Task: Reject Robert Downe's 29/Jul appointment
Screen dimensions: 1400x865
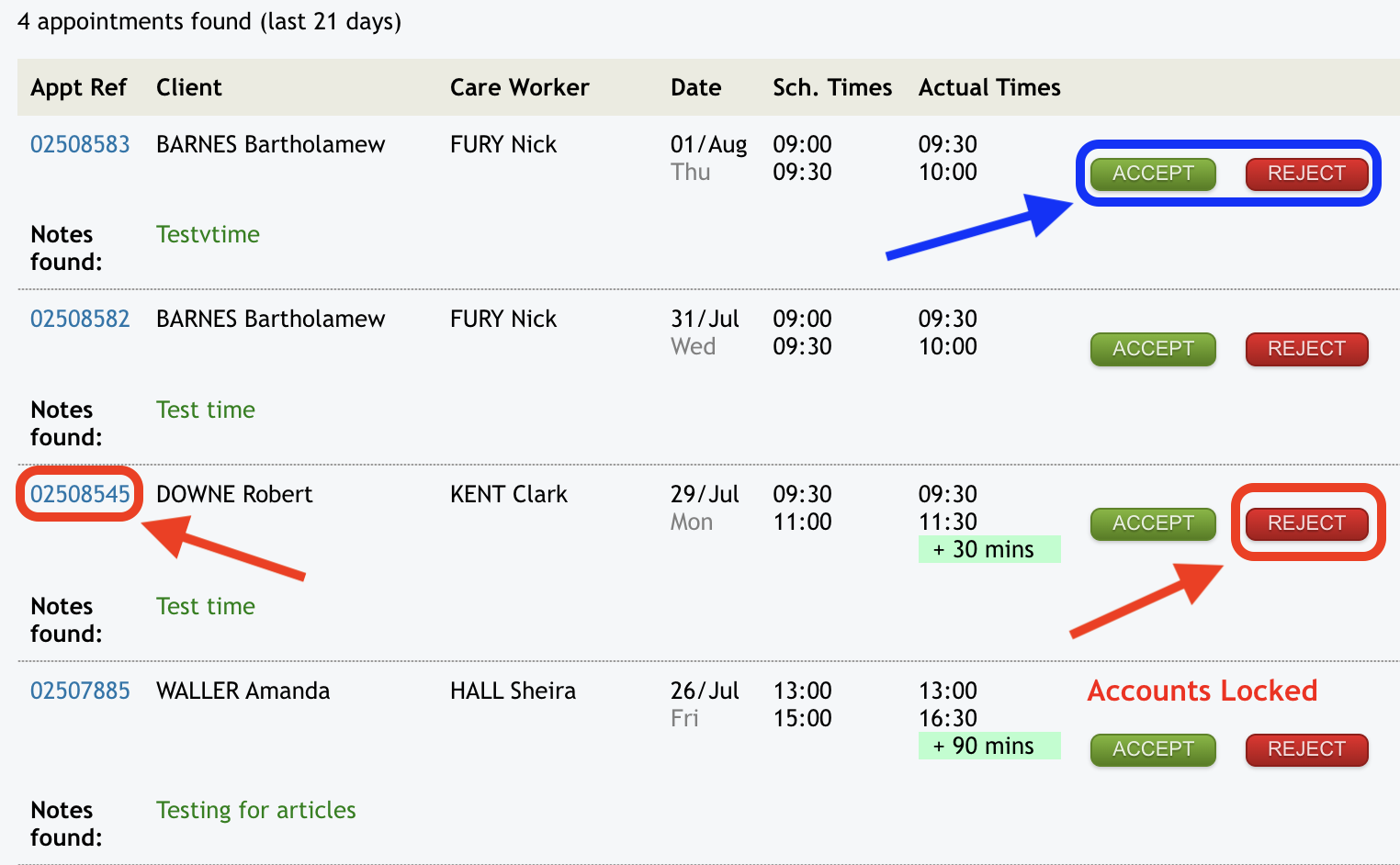Action: [x=1306, y=523]
